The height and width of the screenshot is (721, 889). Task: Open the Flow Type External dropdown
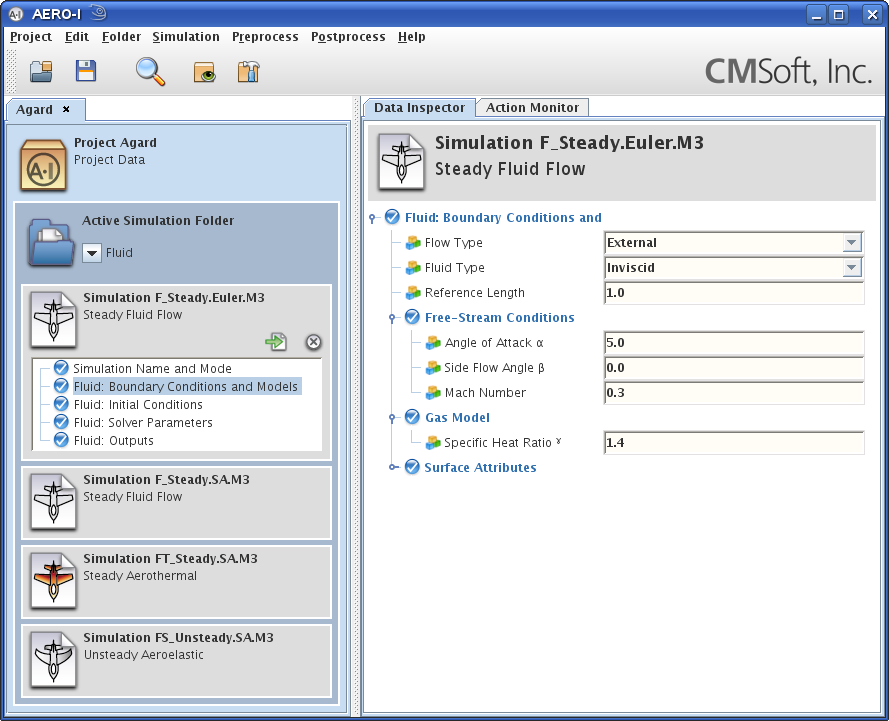pos(852,243)
